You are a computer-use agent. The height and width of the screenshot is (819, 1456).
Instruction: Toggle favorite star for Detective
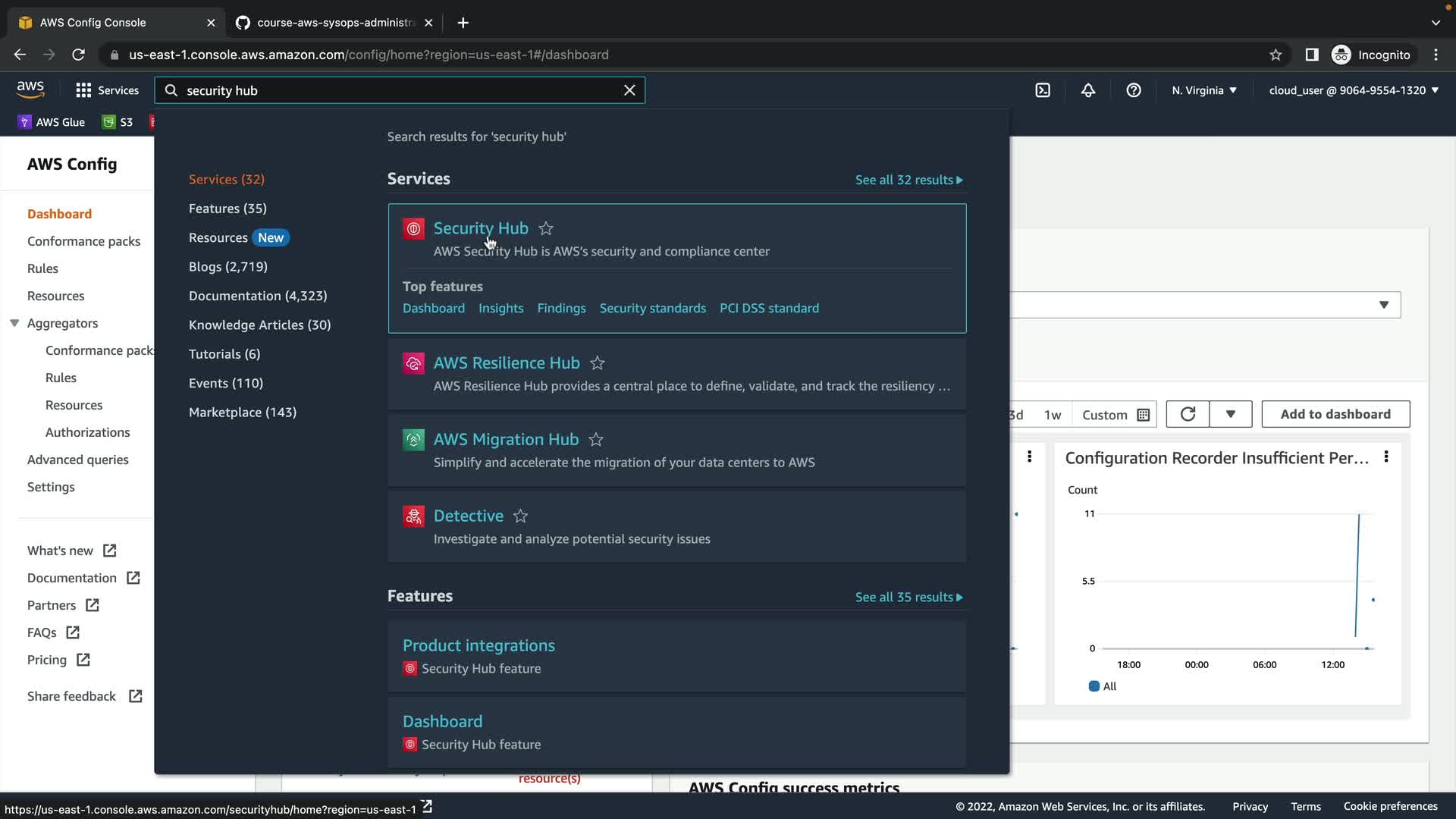click(x=520, y=516)
